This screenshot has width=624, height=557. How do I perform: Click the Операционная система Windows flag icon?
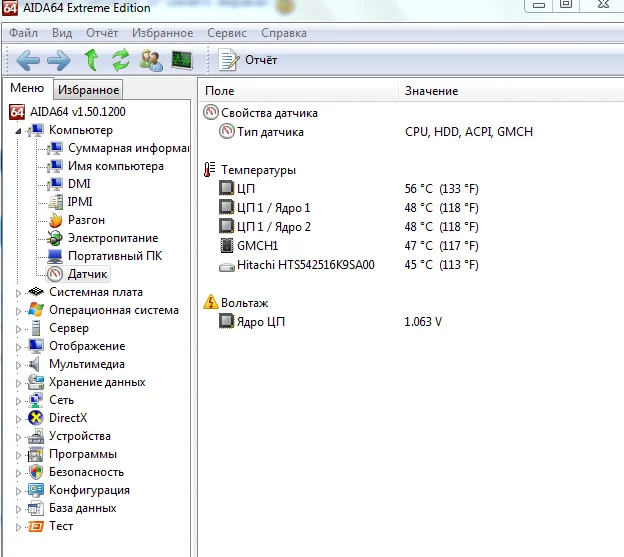pos(36,310)
